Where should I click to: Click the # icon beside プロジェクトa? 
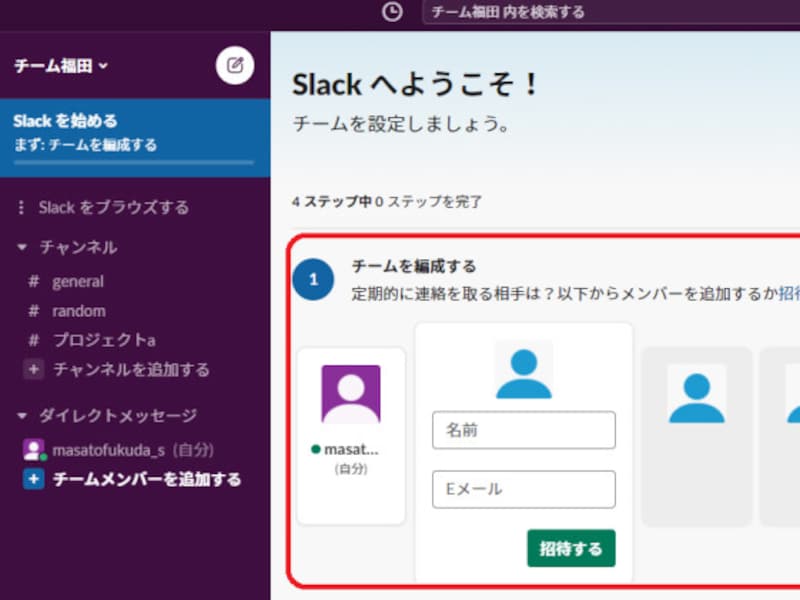34,340
